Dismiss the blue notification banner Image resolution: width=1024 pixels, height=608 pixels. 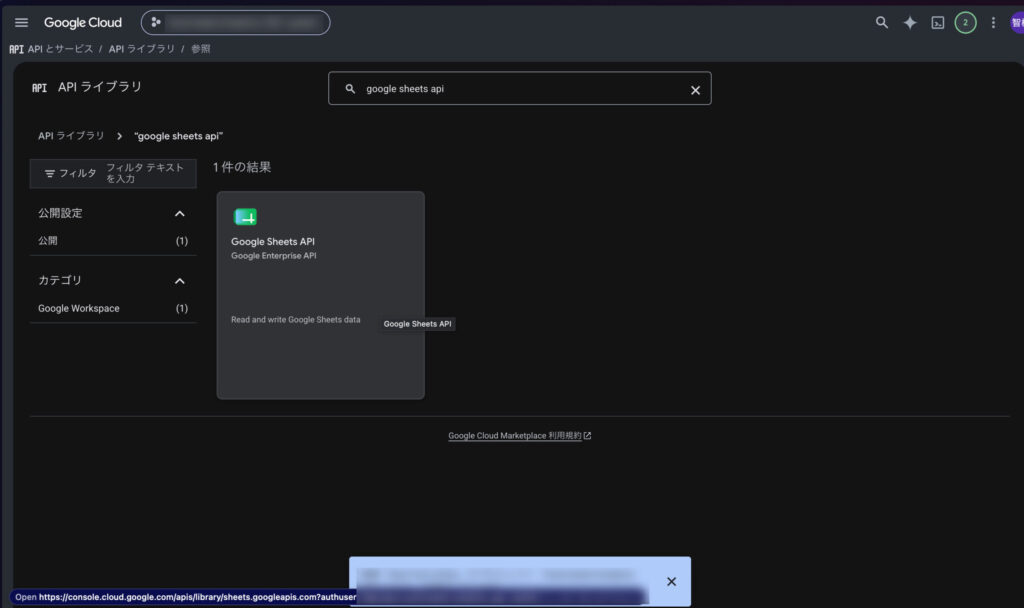[671, 581]
